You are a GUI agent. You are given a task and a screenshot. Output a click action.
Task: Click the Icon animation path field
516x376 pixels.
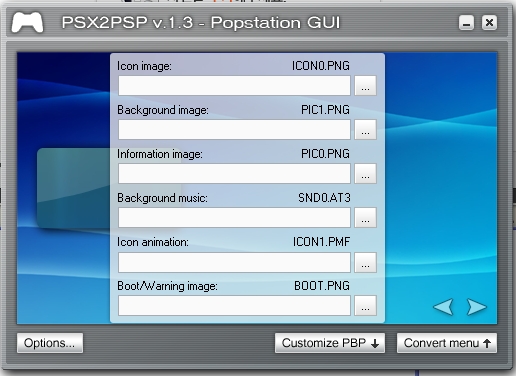[234, 262]
